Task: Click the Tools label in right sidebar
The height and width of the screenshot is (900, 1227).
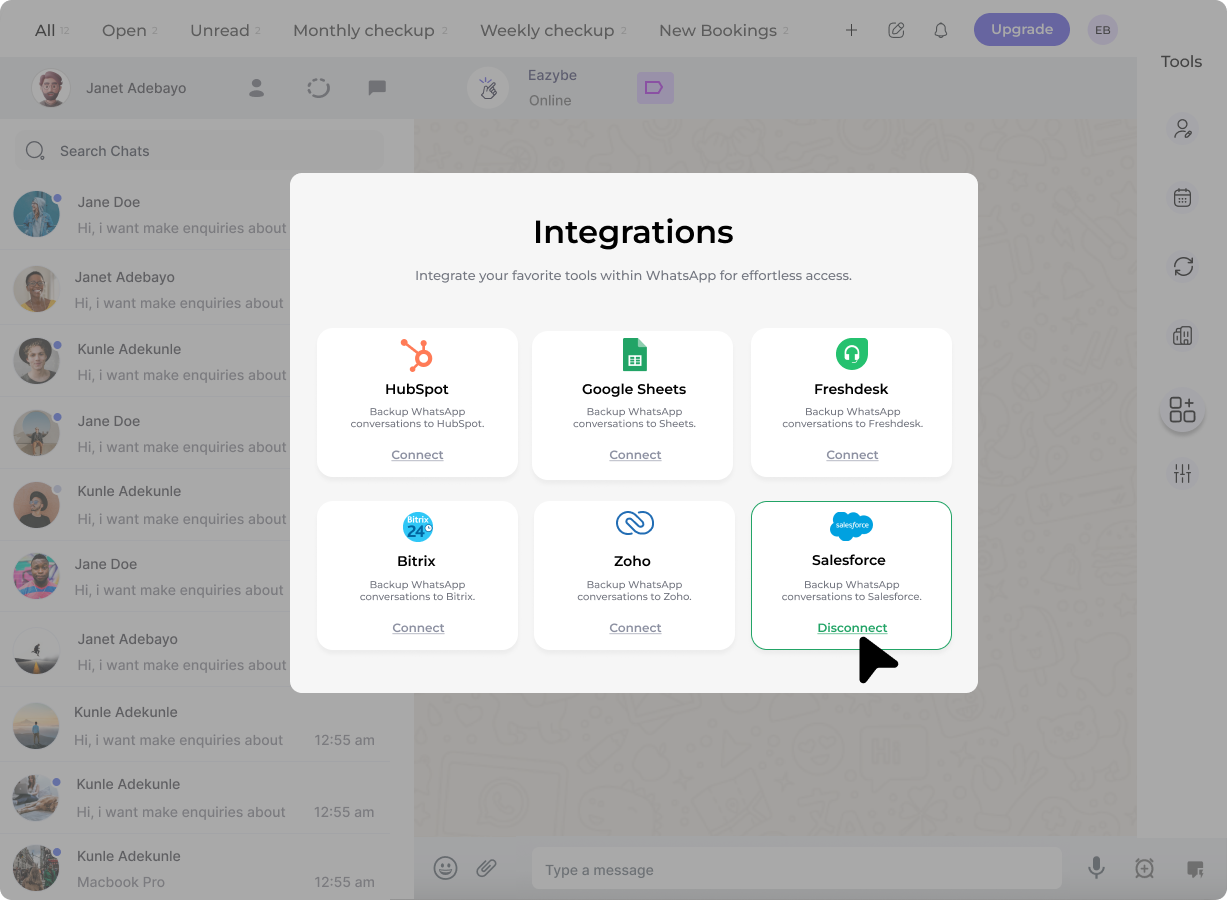Action: click(x=1181, y=62)
